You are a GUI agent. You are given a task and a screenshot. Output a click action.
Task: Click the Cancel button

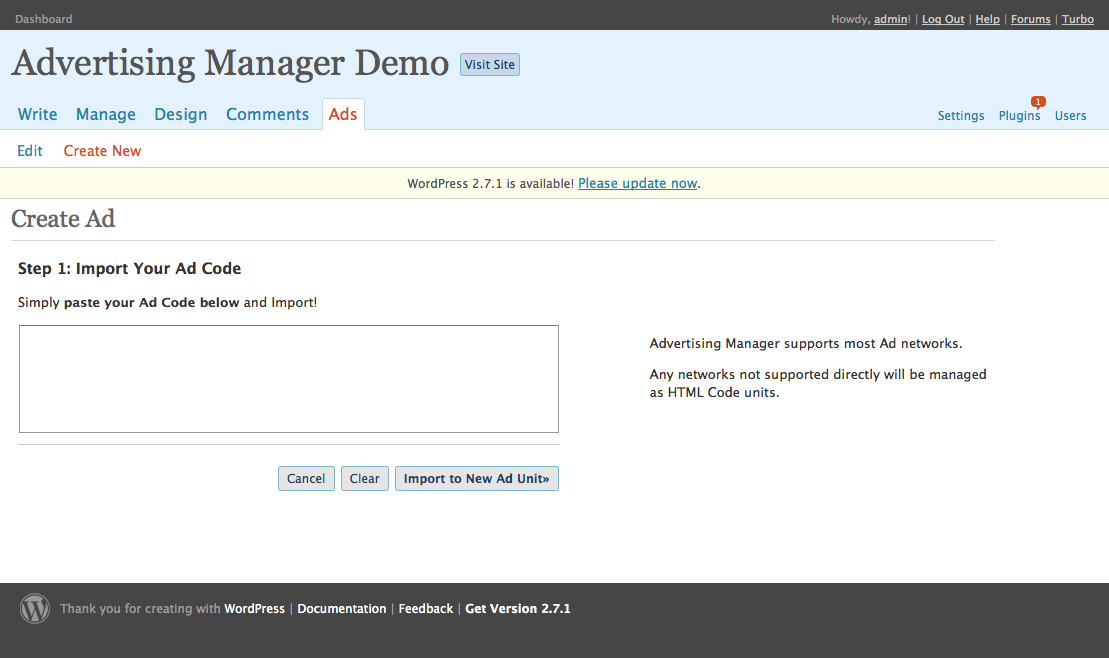(x=306, y=479)
